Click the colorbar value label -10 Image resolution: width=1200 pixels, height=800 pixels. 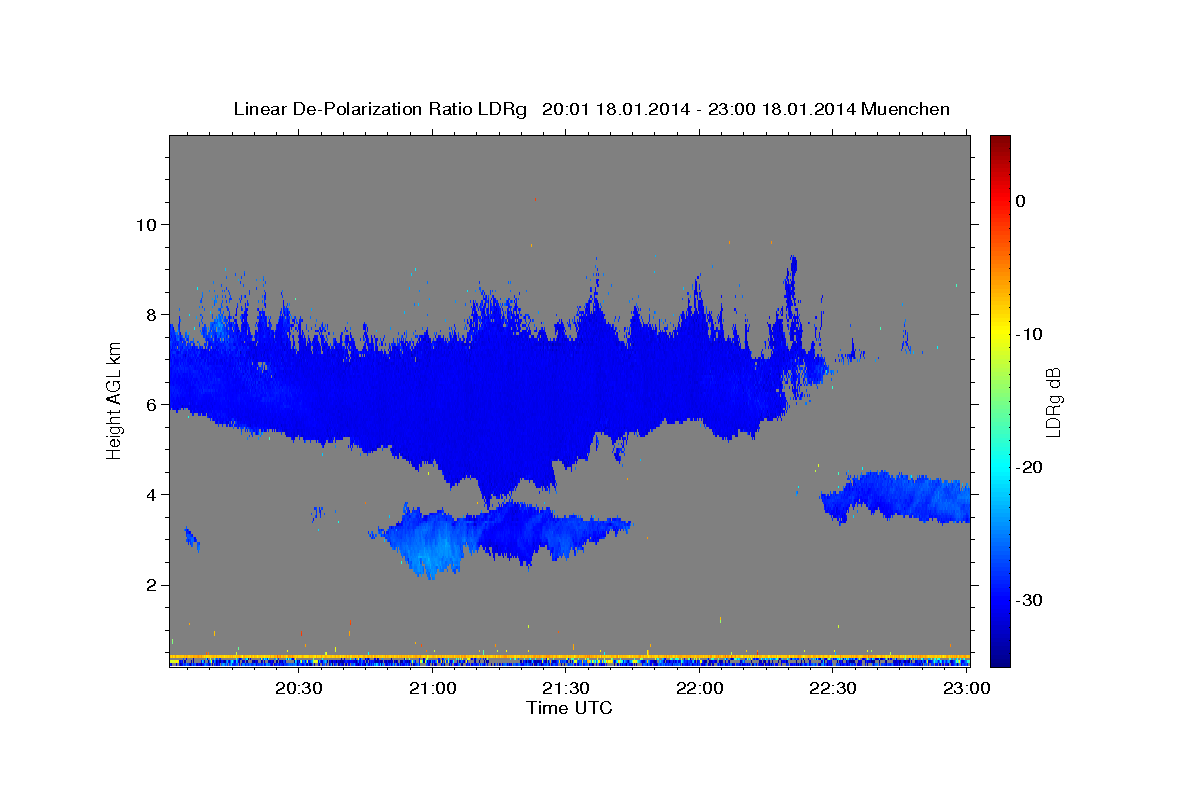(1030, 334)
